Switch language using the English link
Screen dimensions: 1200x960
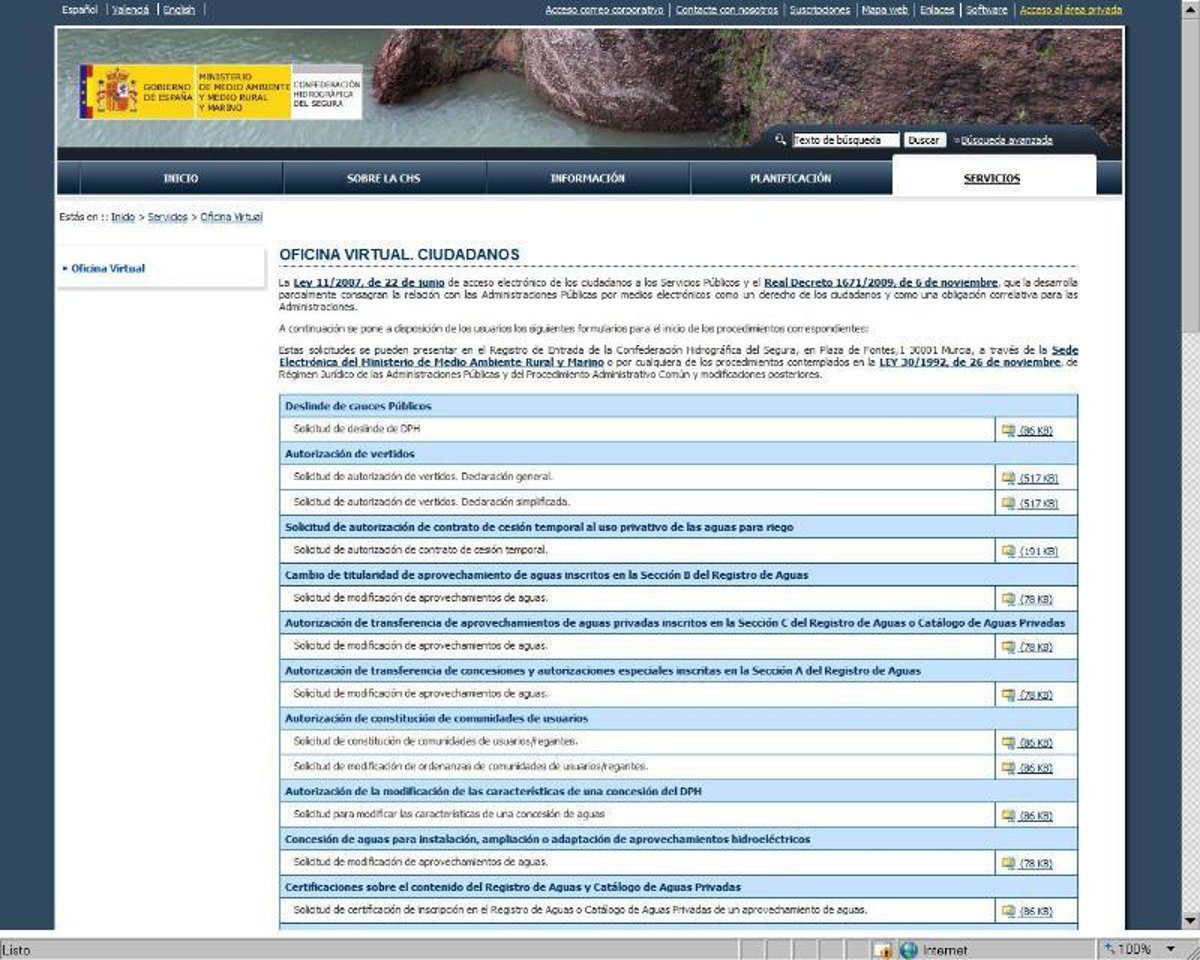pos(179,10)
